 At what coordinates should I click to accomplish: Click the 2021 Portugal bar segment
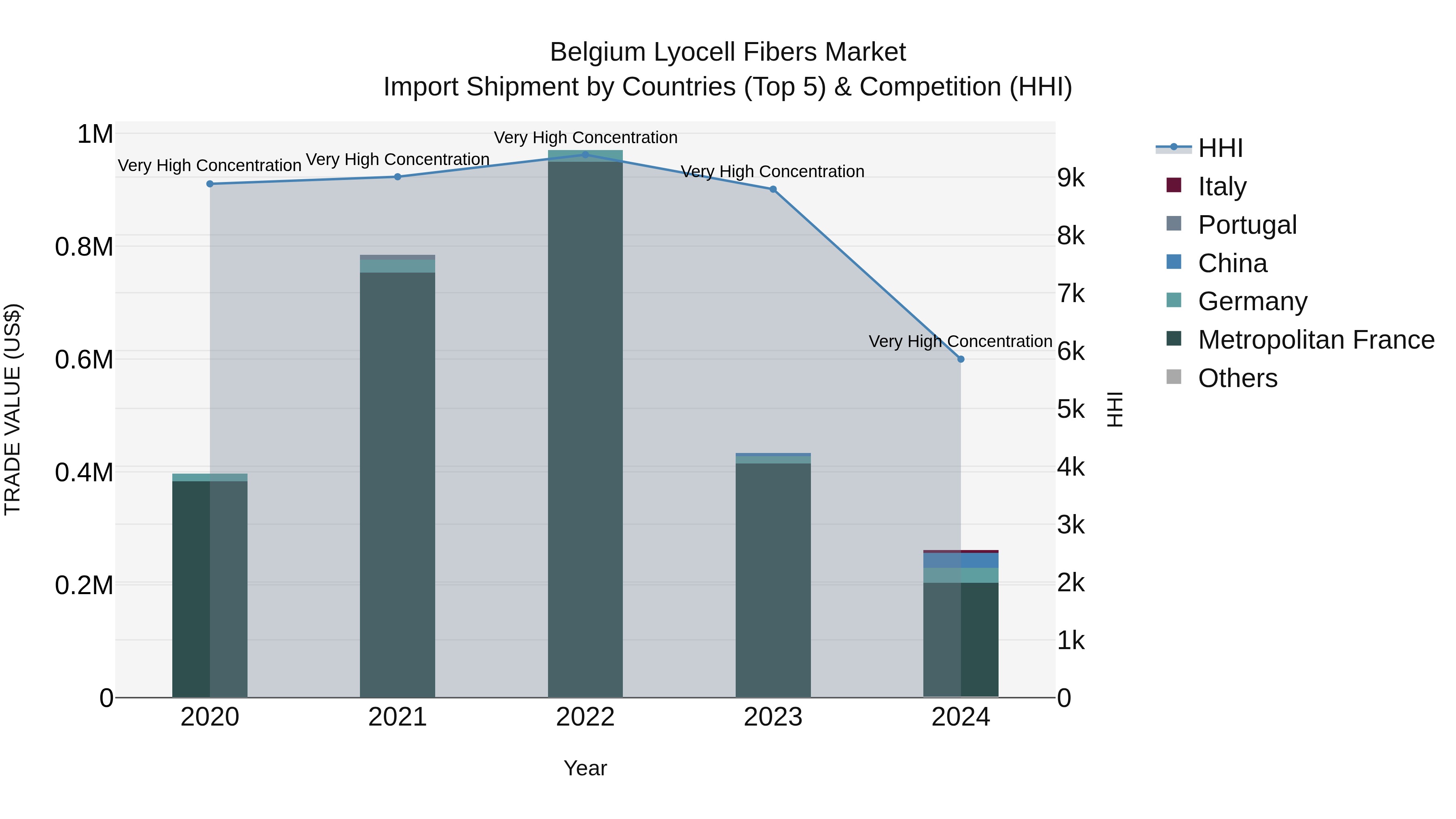click(x=397, y=257)
